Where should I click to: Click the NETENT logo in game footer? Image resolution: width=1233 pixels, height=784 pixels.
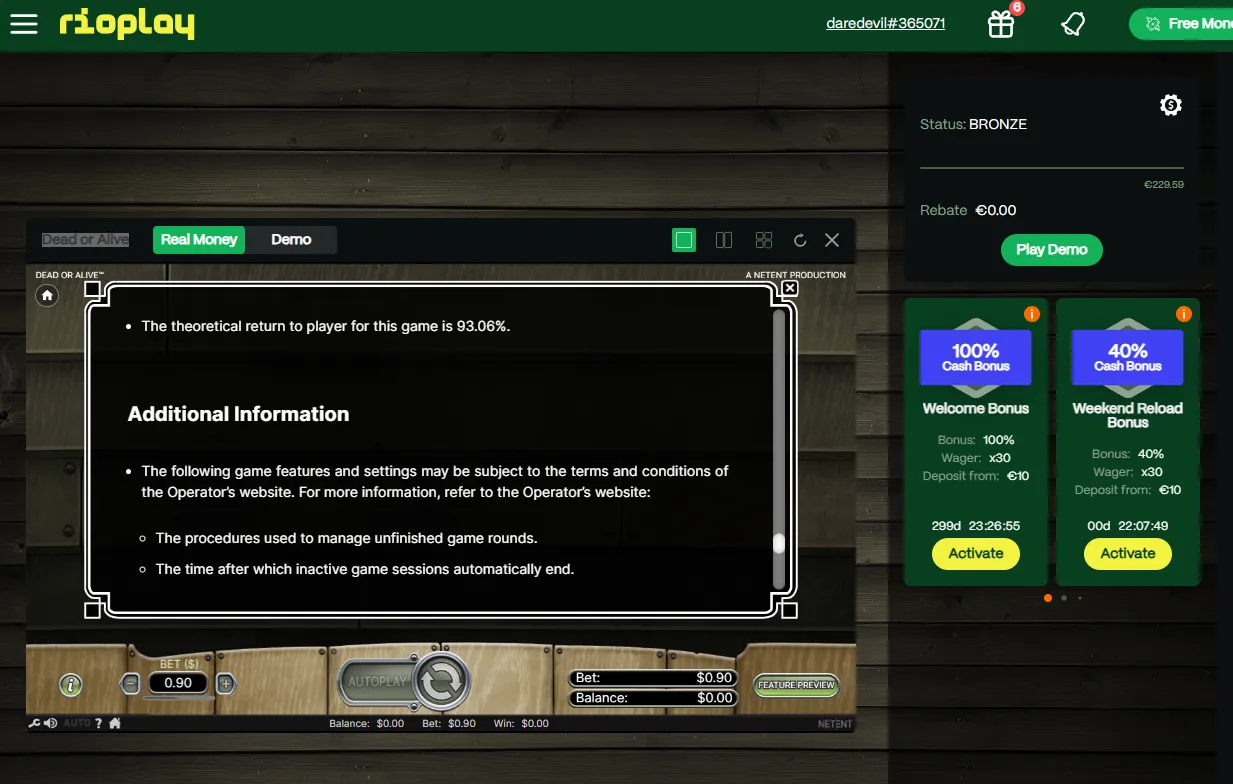click(x=835, y=723)
